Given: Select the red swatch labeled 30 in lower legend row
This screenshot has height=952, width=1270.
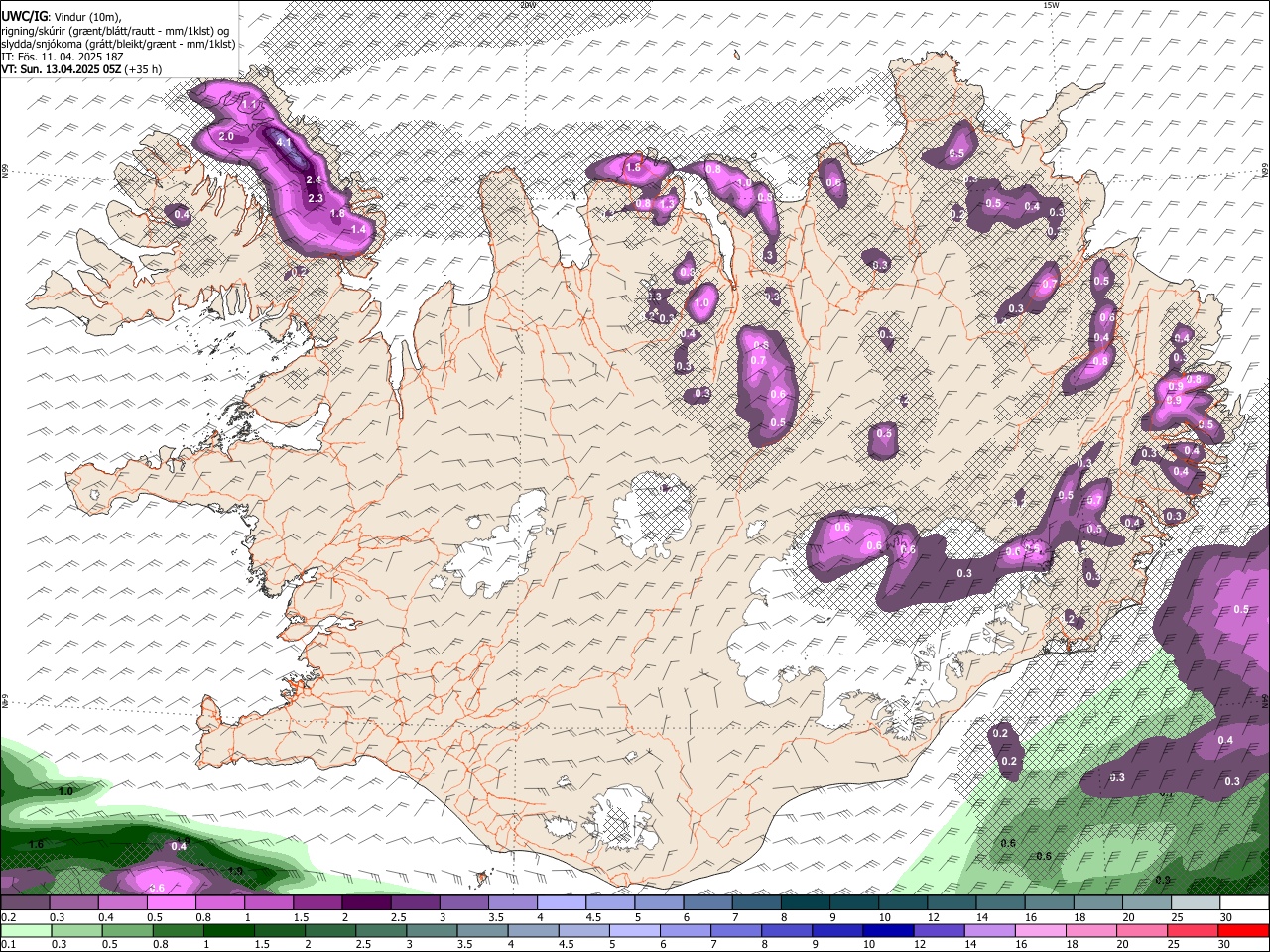Looking at the screenshot, I should (x=1244, y=930).
